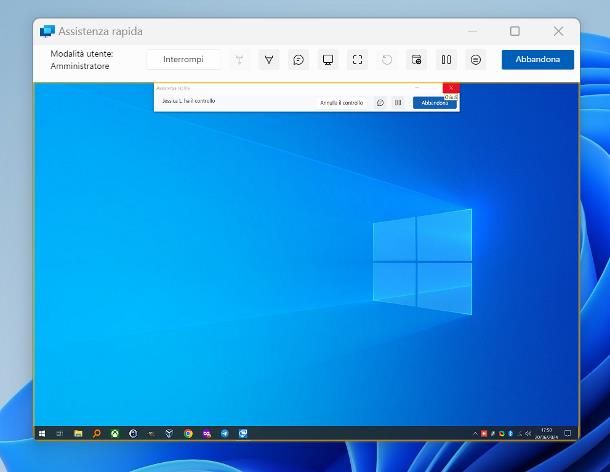Open the remote Start menu button
Screen dimensions: 610x472
(42, 433)
